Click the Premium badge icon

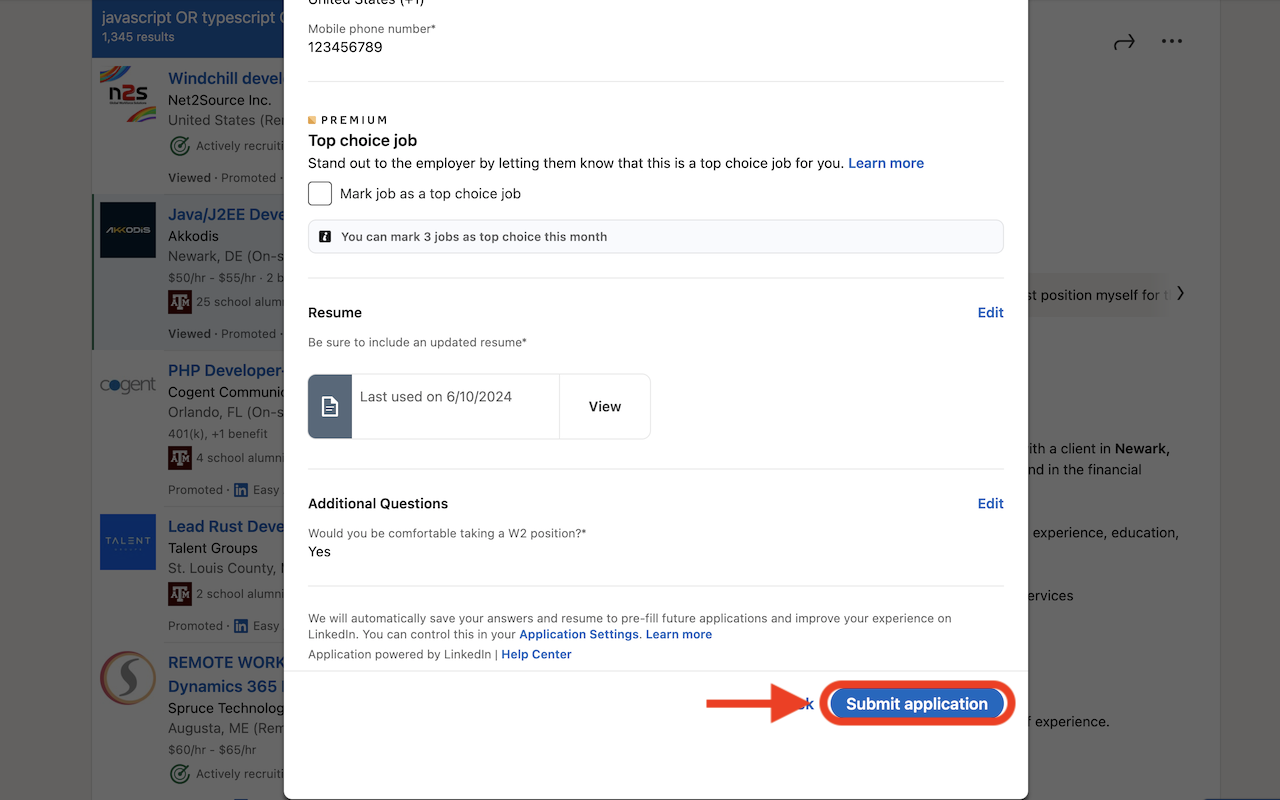pos(313,119)
